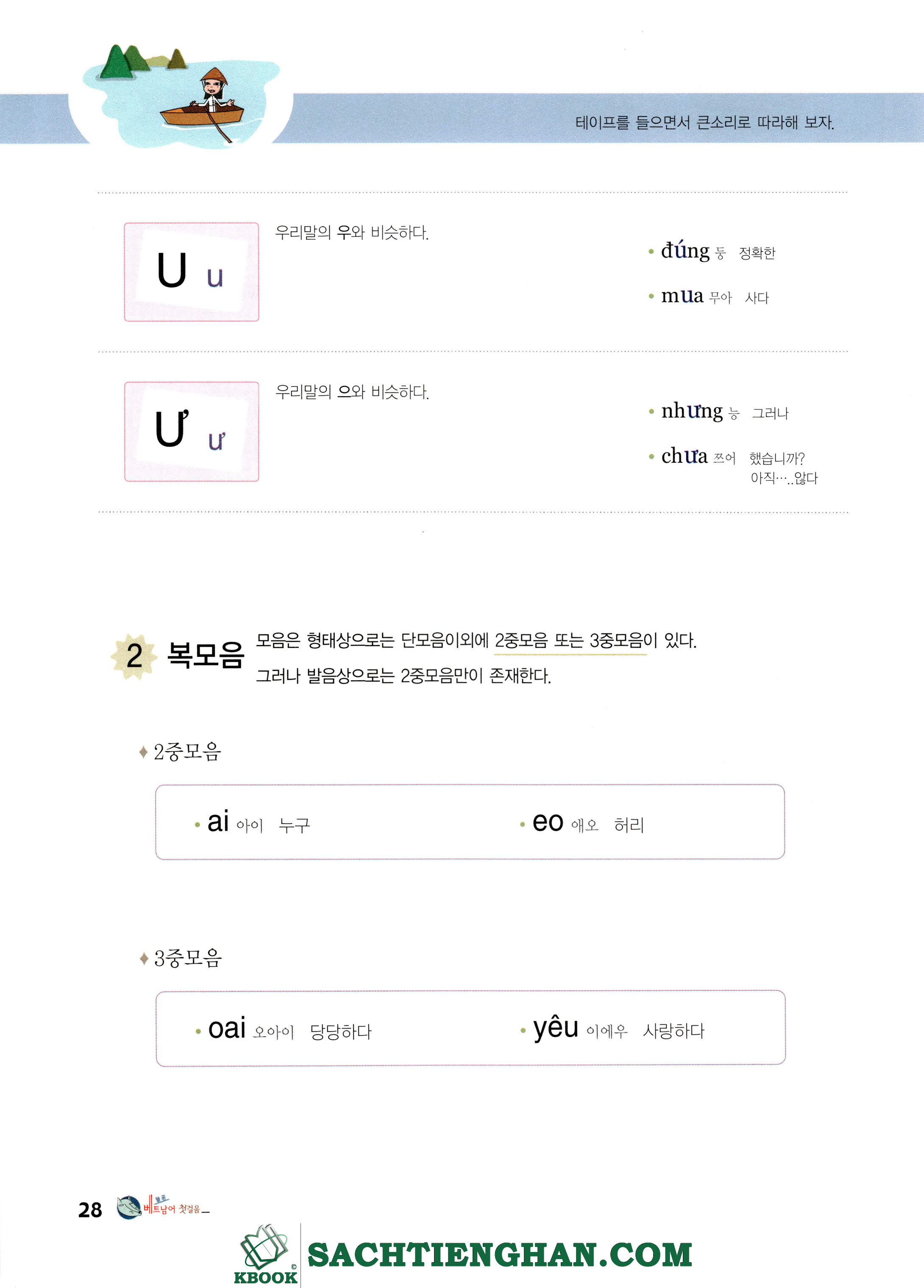Image resolution: width=924 pixels, height=1288 pixels.
Task: Open the SACHTIENGHAN.COM link
Action: pyautogui.click(x=500, y=1255)
